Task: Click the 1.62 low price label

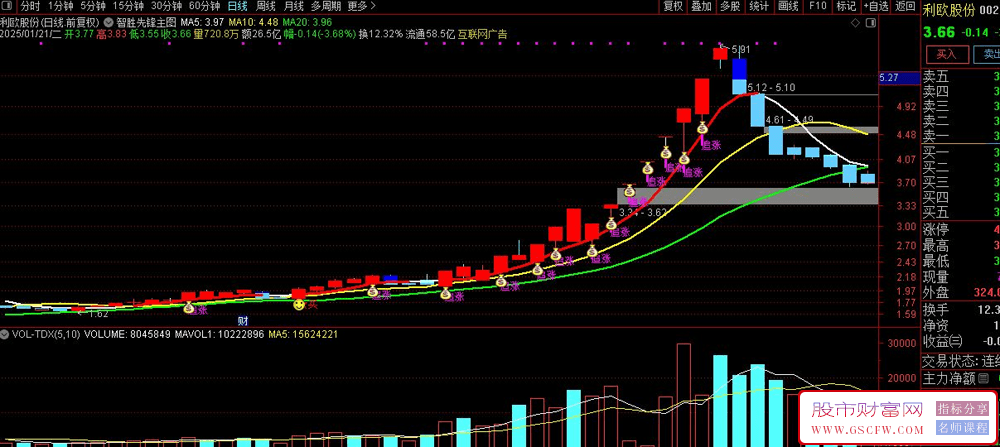Action: 98,314
